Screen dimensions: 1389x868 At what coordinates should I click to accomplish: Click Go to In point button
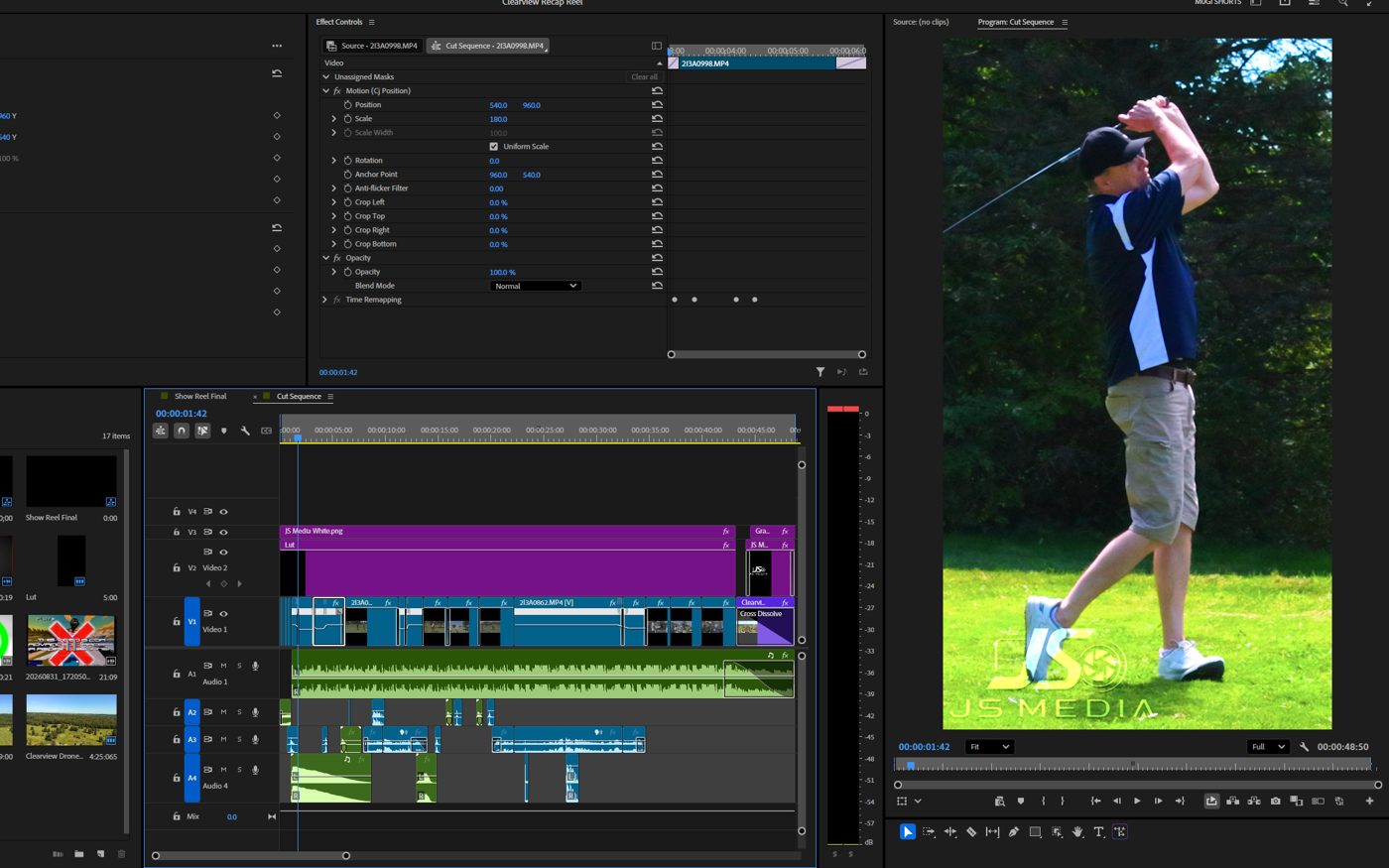point(1095,801)
